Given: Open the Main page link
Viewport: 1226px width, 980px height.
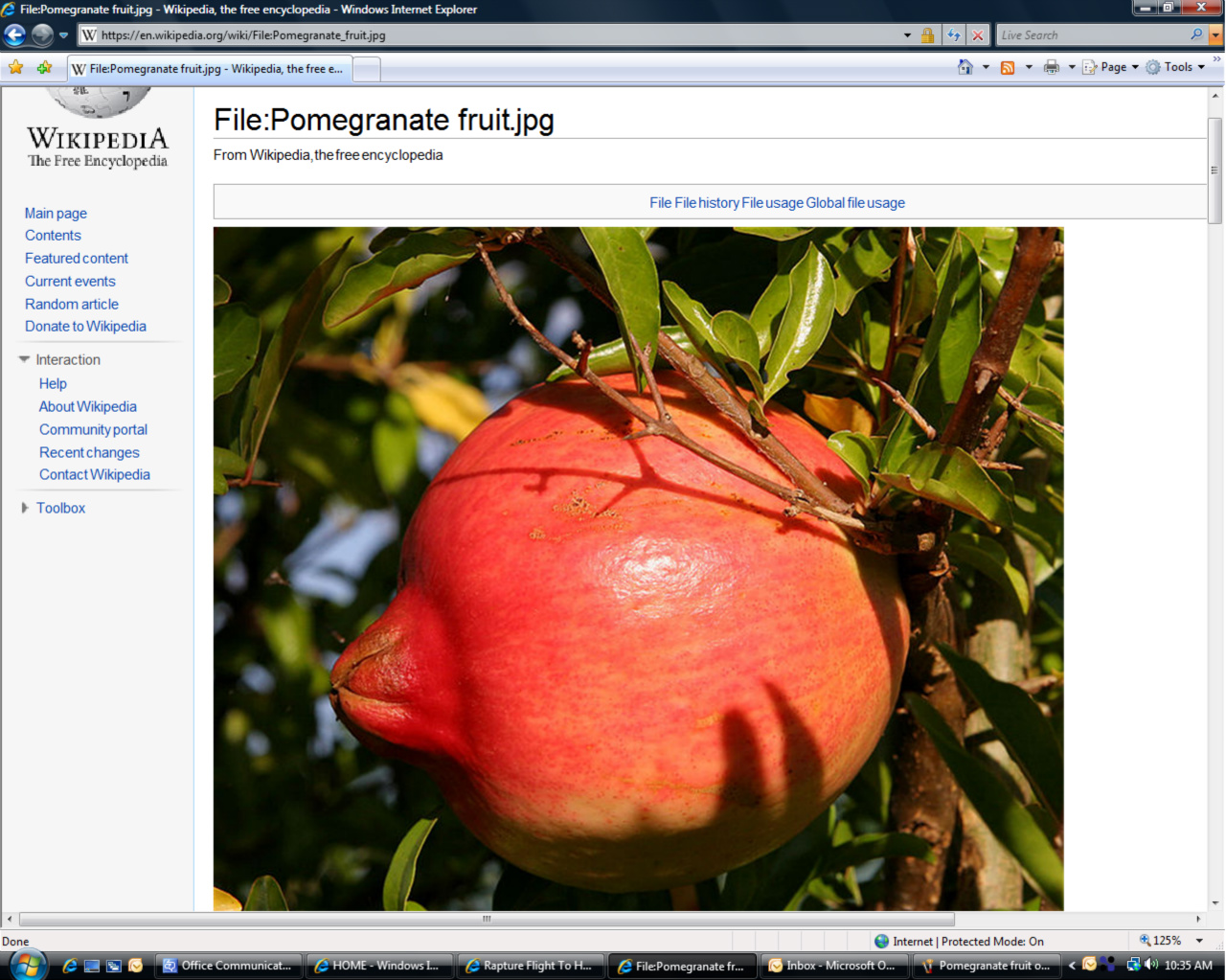Looking at the screenshot, I should (x=56, y=213).
